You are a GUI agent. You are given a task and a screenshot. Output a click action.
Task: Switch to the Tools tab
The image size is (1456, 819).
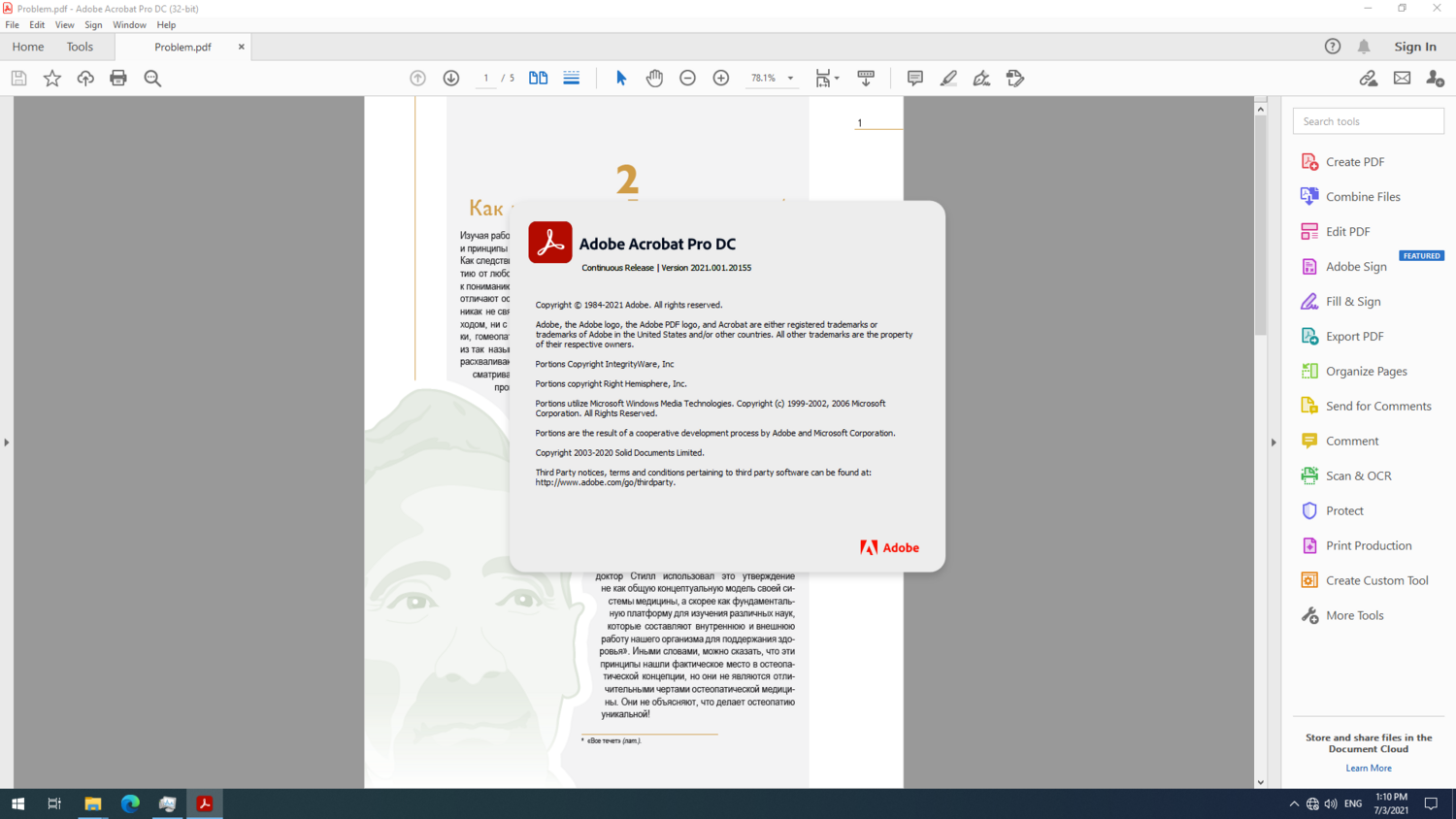pyautogui.click(x=80, y=47)
